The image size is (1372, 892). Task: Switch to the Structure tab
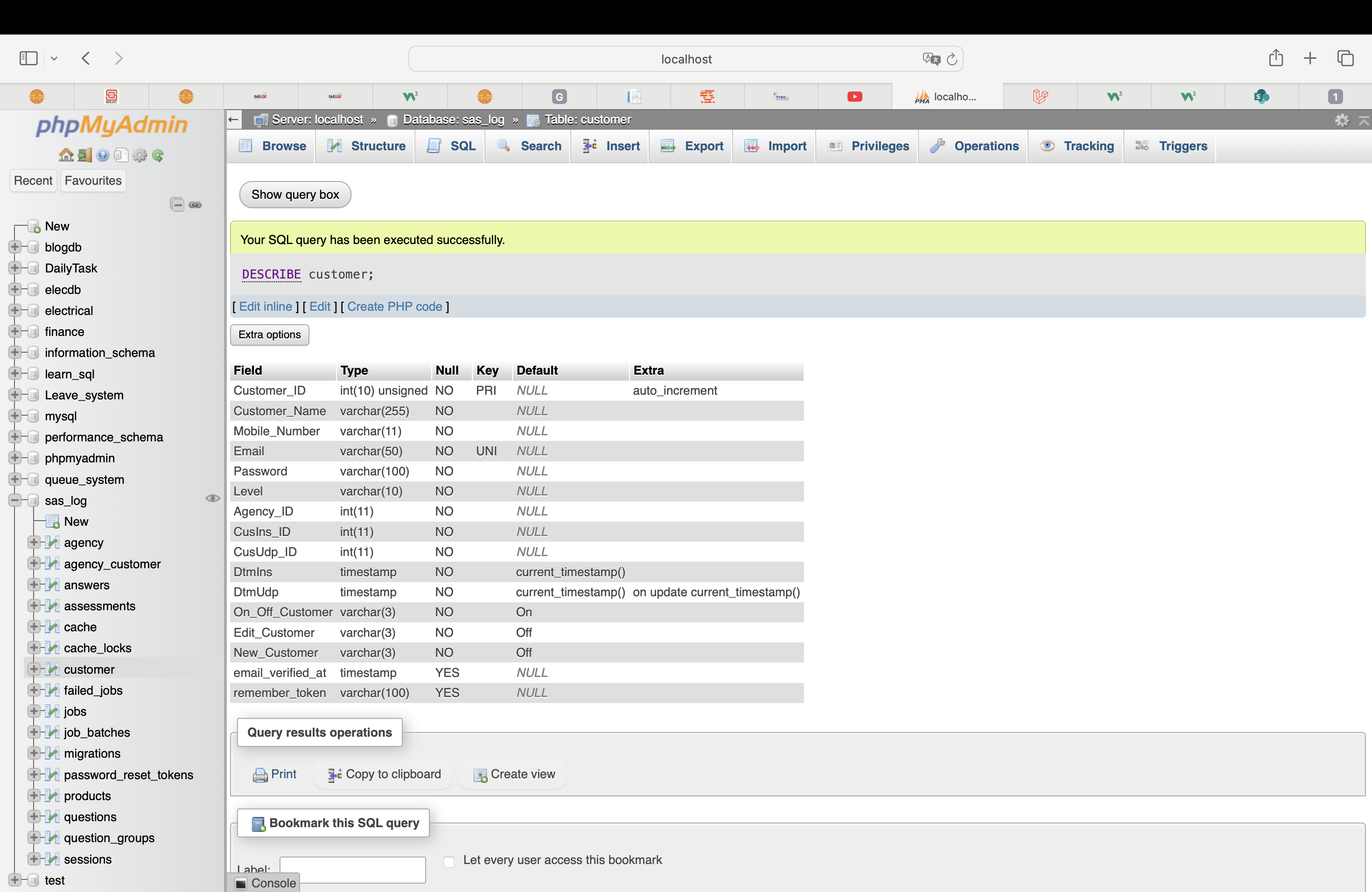tap(366, 146)
